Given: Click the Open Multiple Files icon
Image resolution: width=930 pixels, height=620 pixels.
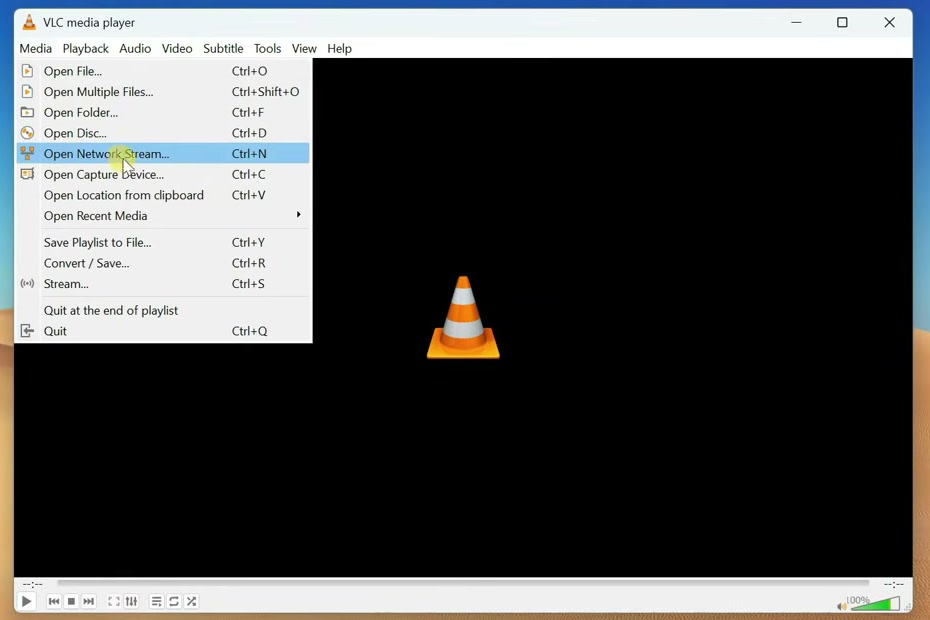Looking at the screenshot, I should 27,91.
